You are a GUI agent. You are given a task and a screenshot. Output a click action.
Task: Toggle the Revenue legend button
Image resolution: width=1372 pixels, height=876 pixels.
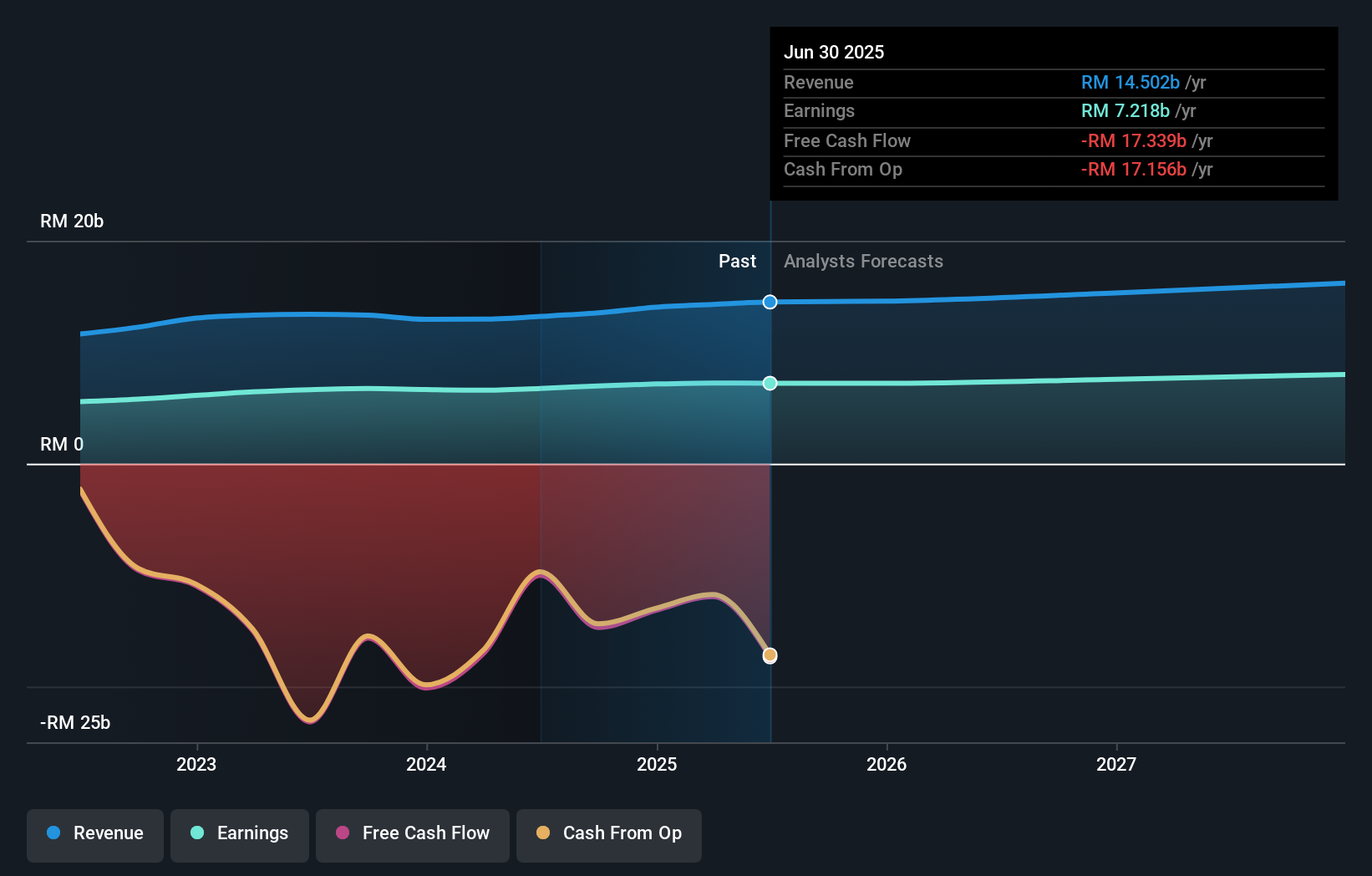95,835
